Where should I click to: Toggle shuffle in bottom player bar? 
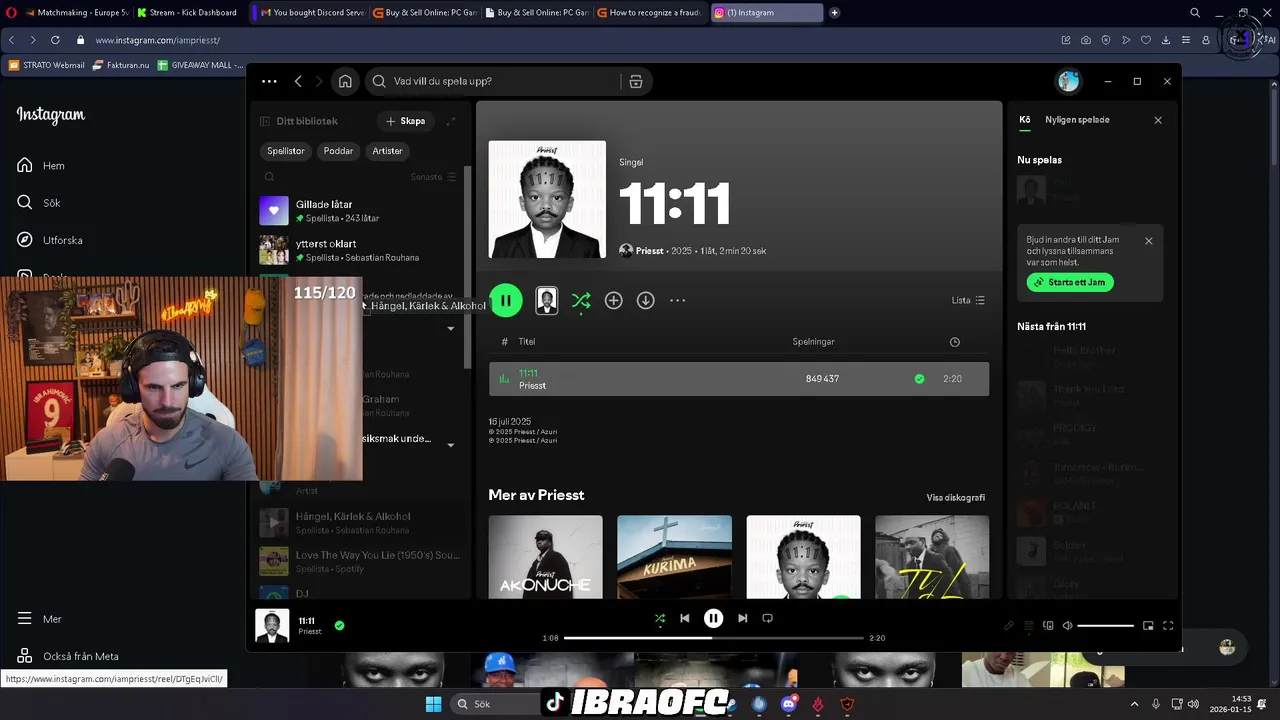tap(659, 618)
